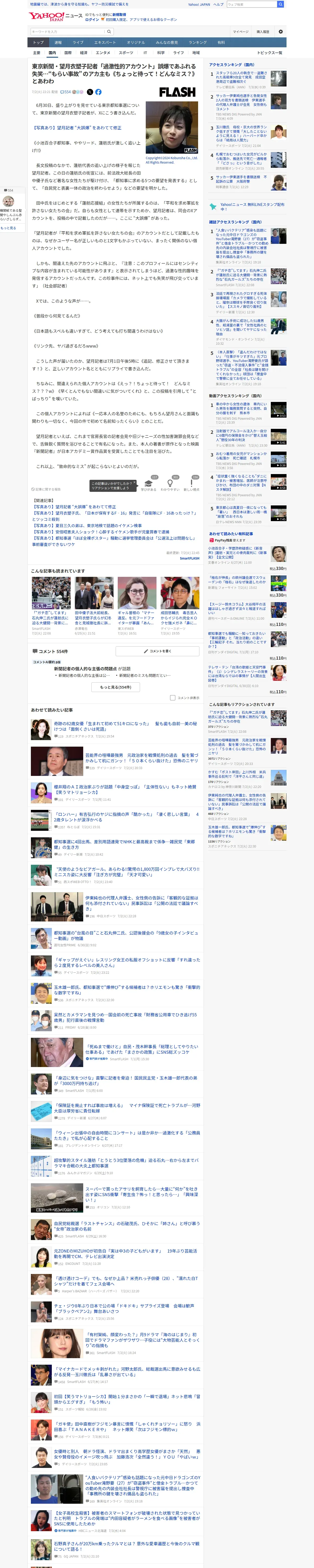
Task: Open the ギャル曽根 recommended article thumbnail
Action: pyautogui.click(x=137, y=593)
